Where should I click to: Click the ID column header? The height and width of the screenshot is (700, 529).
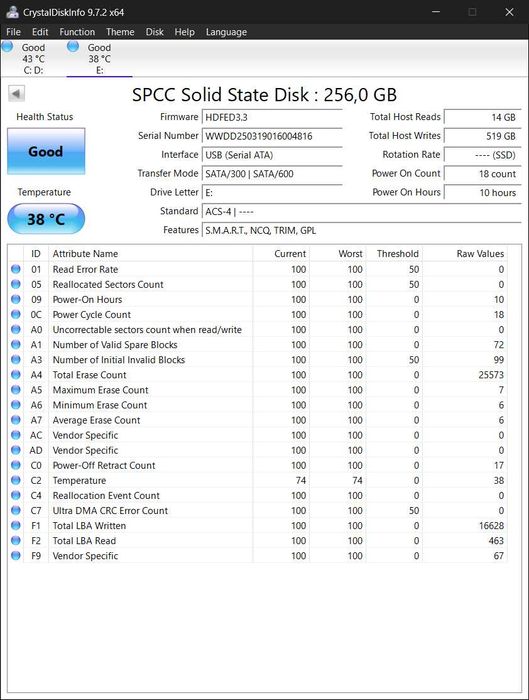[x=36, y=254]
